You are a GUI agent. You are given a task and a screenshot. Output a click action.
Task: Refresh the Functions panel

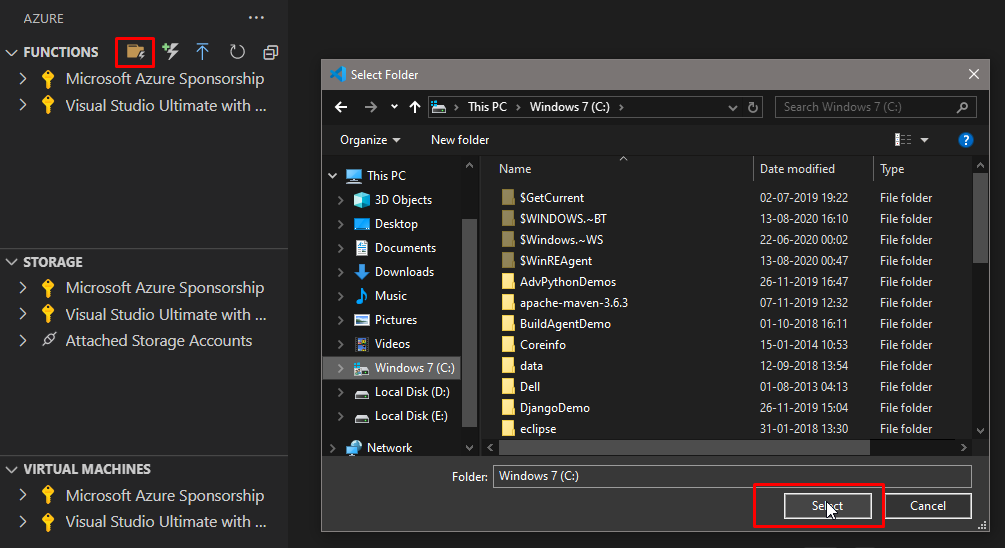(x=237, y=52)
